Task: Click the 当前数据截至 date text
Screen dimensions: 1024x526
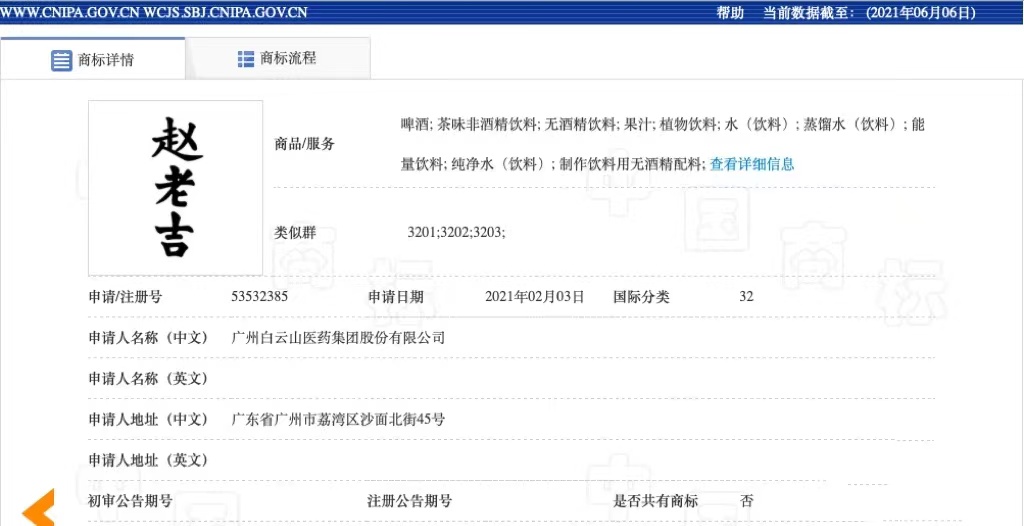Action: [869, 12]
